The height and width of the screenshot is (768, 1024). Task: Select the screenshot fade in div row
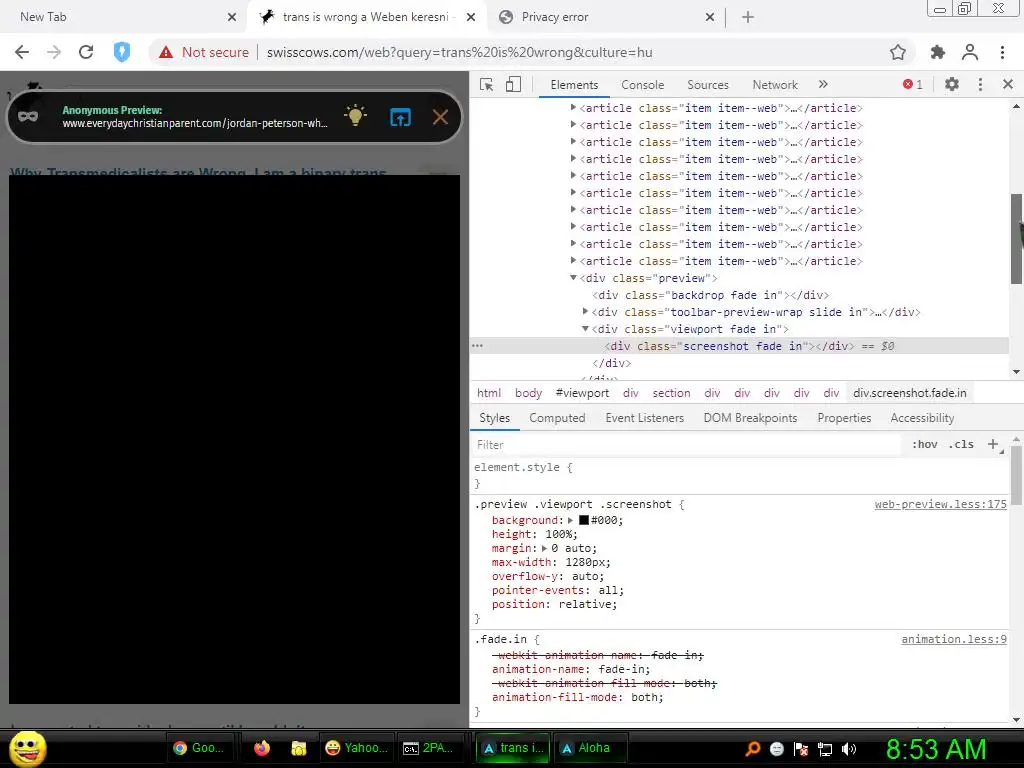(x=739, y=345)
